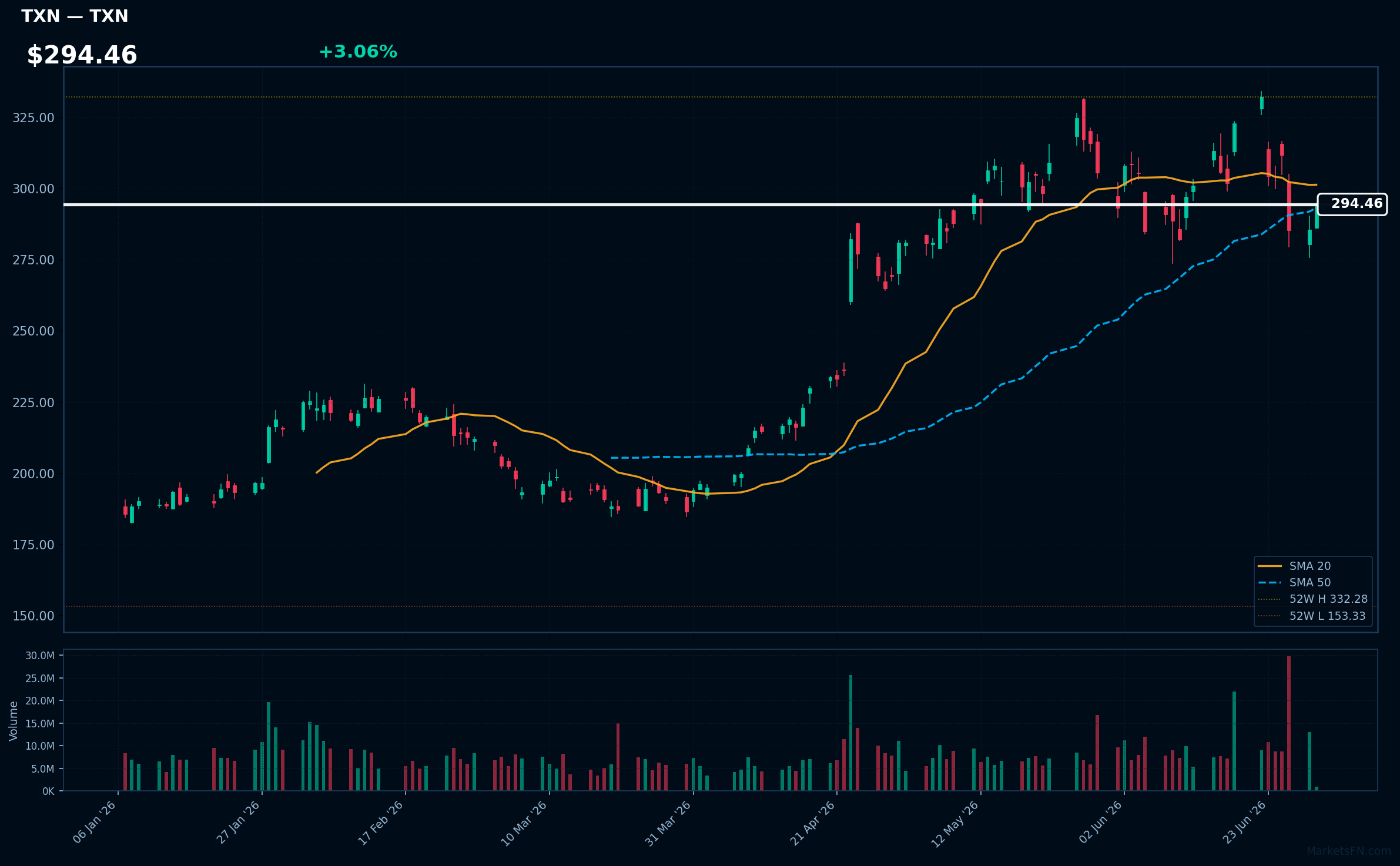Click the 200.00 price axis label
This screenshot has height=866, width=1400.
click(x=34, y=474)
